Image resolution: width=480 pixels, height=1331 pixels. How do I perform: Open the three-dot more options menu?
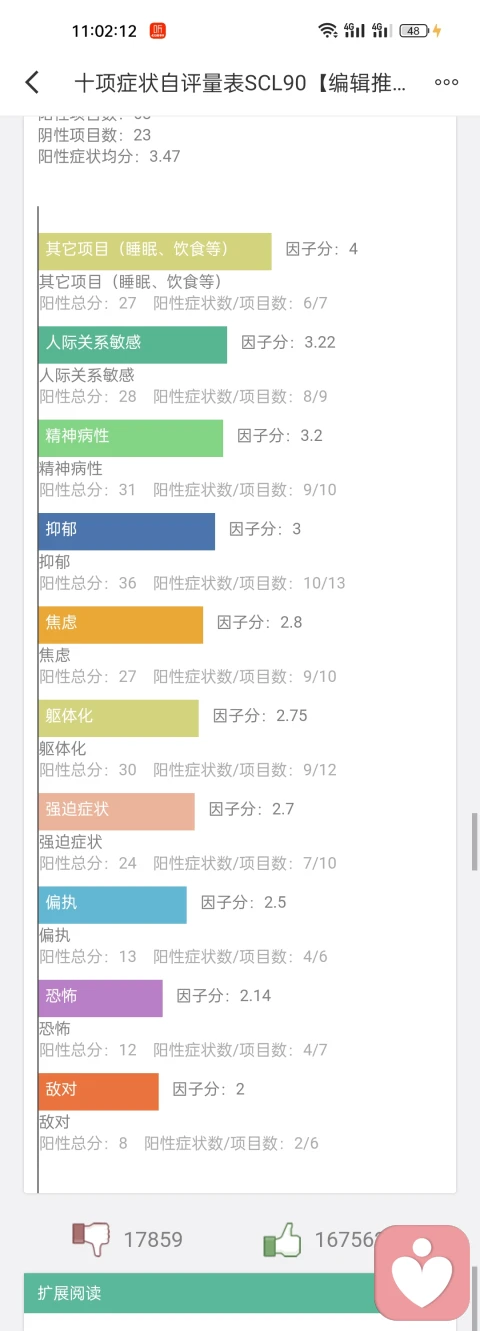point(446,82)
